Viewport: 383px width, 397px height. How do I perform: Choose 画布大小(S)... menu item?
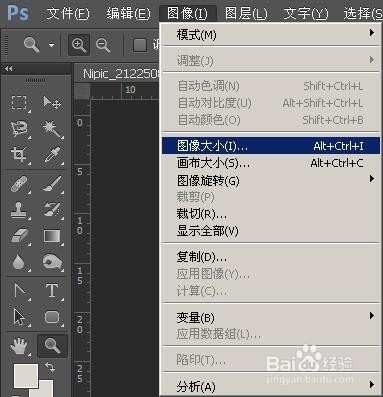pos(271,163)
